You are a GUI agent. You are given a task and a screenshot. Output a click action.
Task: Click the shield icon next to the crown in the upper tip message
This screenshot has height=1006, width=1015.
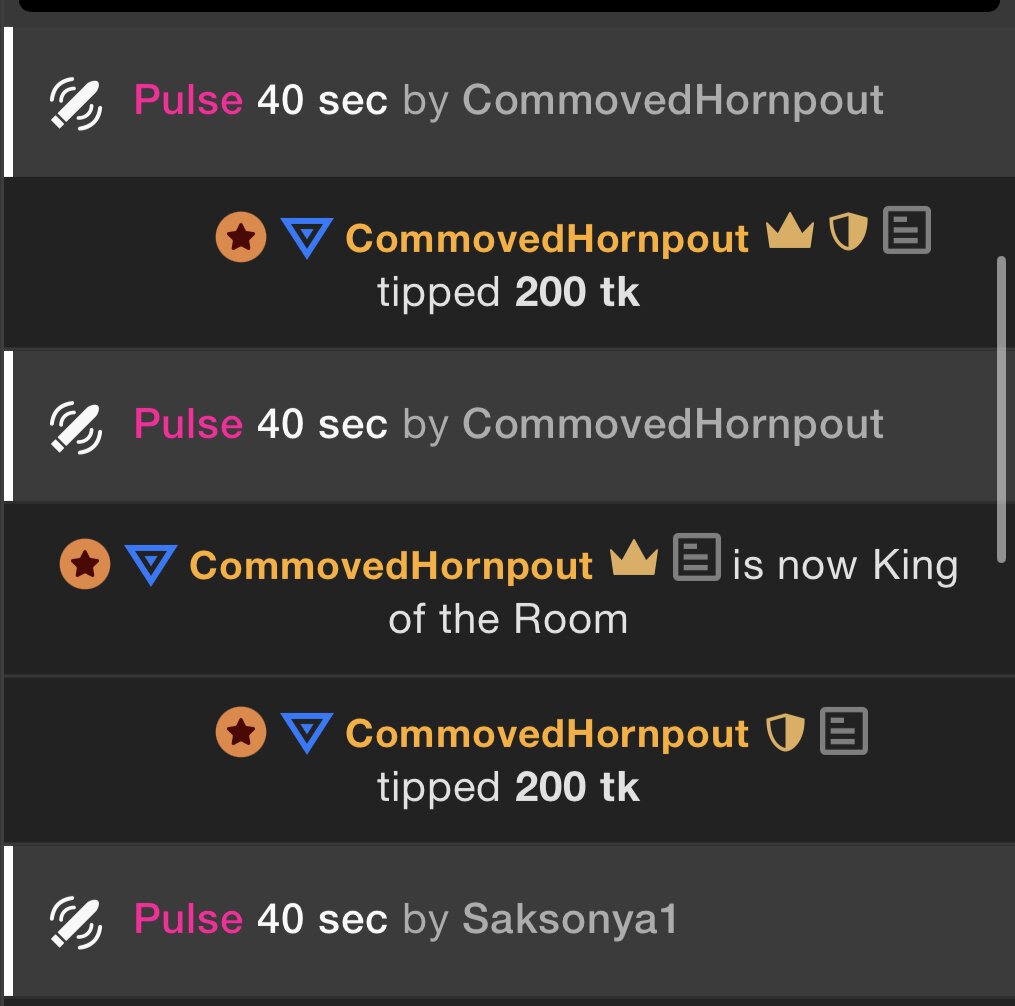pos(848,232)
